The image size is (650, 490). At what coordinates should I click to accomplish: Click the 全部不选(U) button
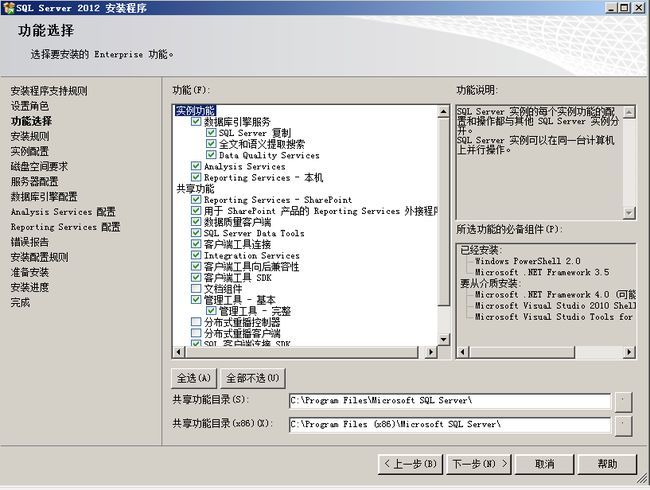[253, 378]
